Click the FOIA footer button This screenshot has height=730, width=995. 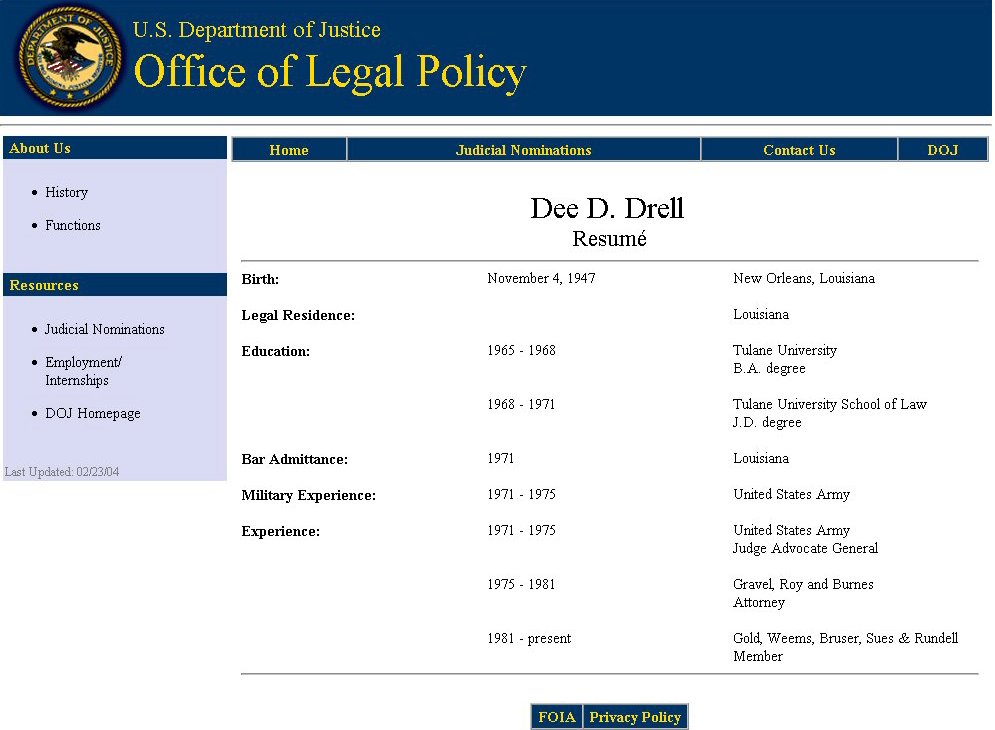tap(557, 717)
